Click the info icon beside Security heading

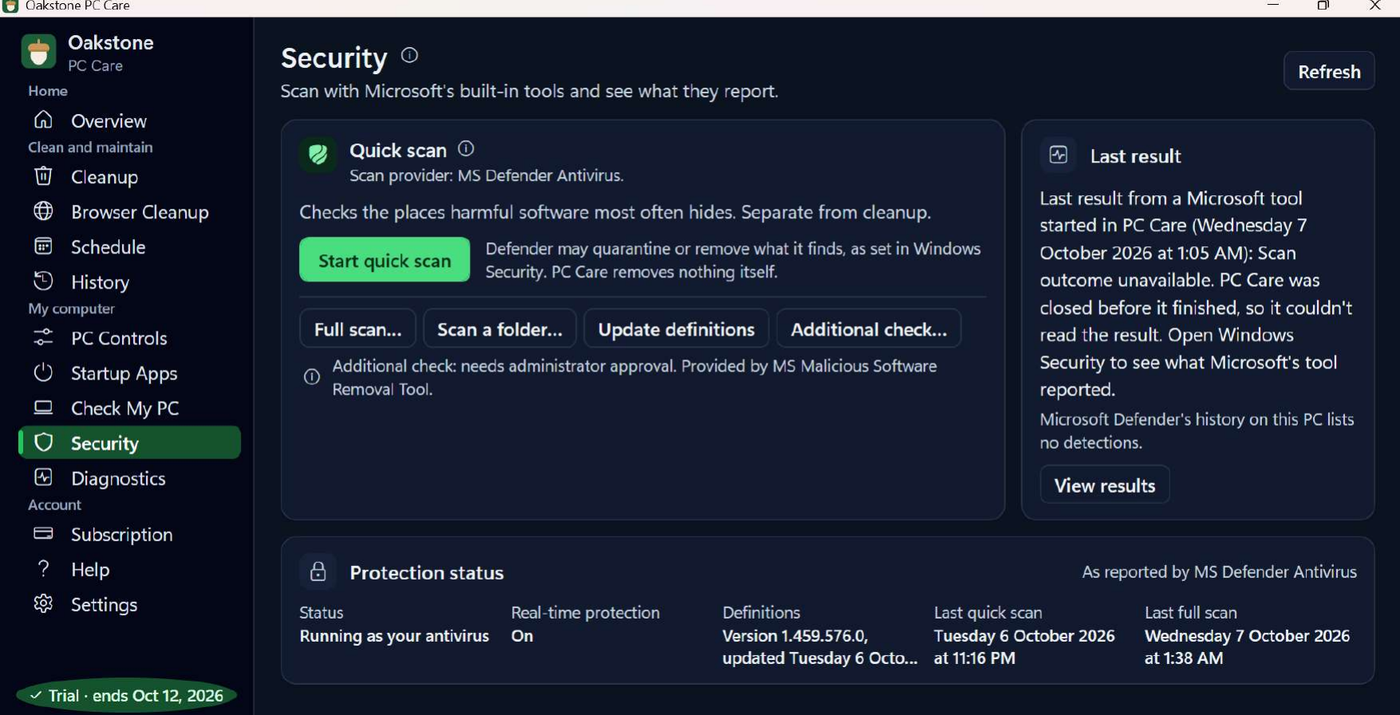pyautogui.click(x=409, y=55)
